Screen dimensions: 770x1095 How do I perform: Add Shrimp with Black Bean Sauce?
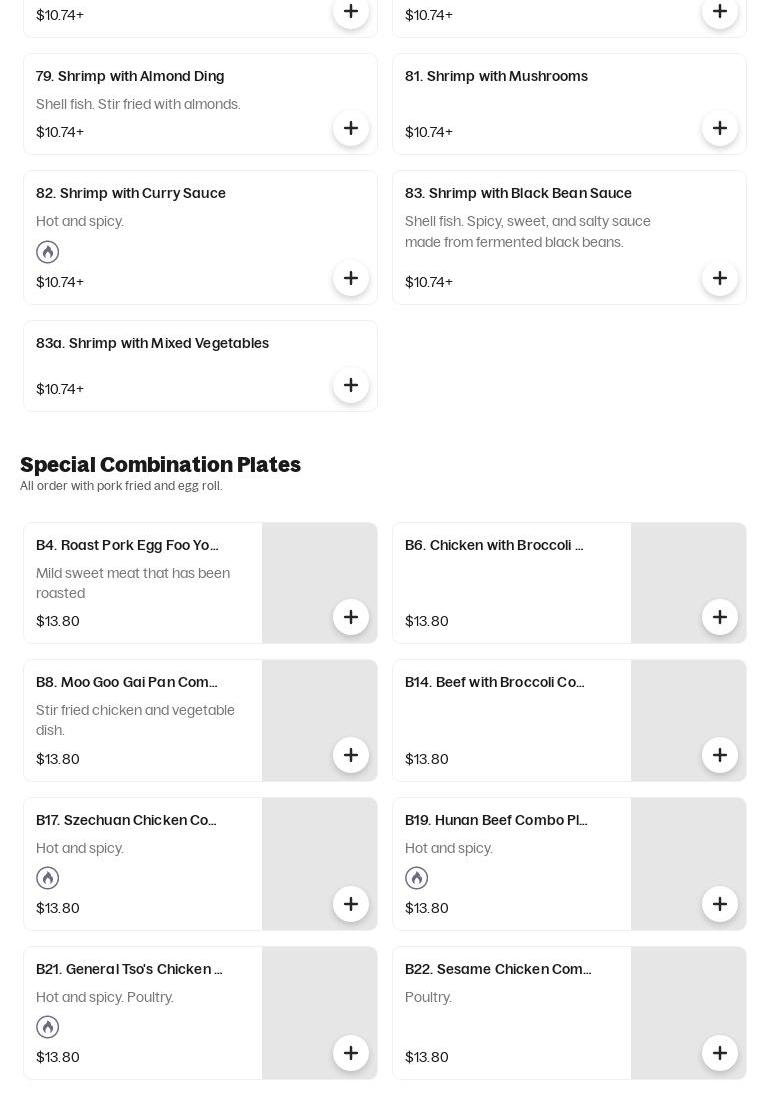click(720, 278)
